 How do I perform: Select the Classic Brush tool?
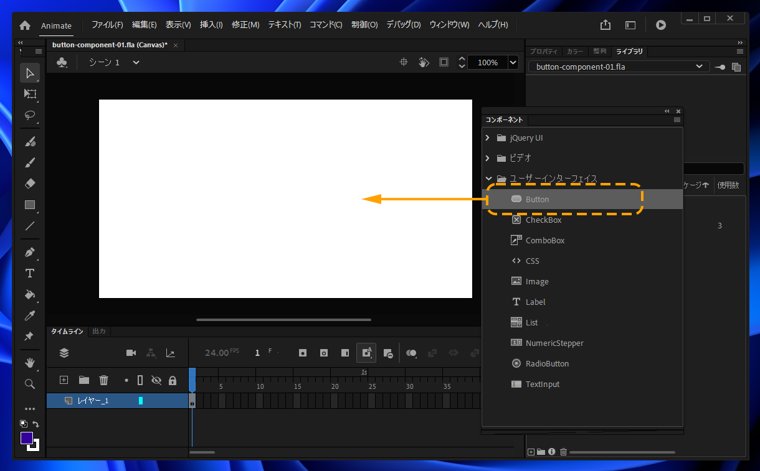pos(30,162)
